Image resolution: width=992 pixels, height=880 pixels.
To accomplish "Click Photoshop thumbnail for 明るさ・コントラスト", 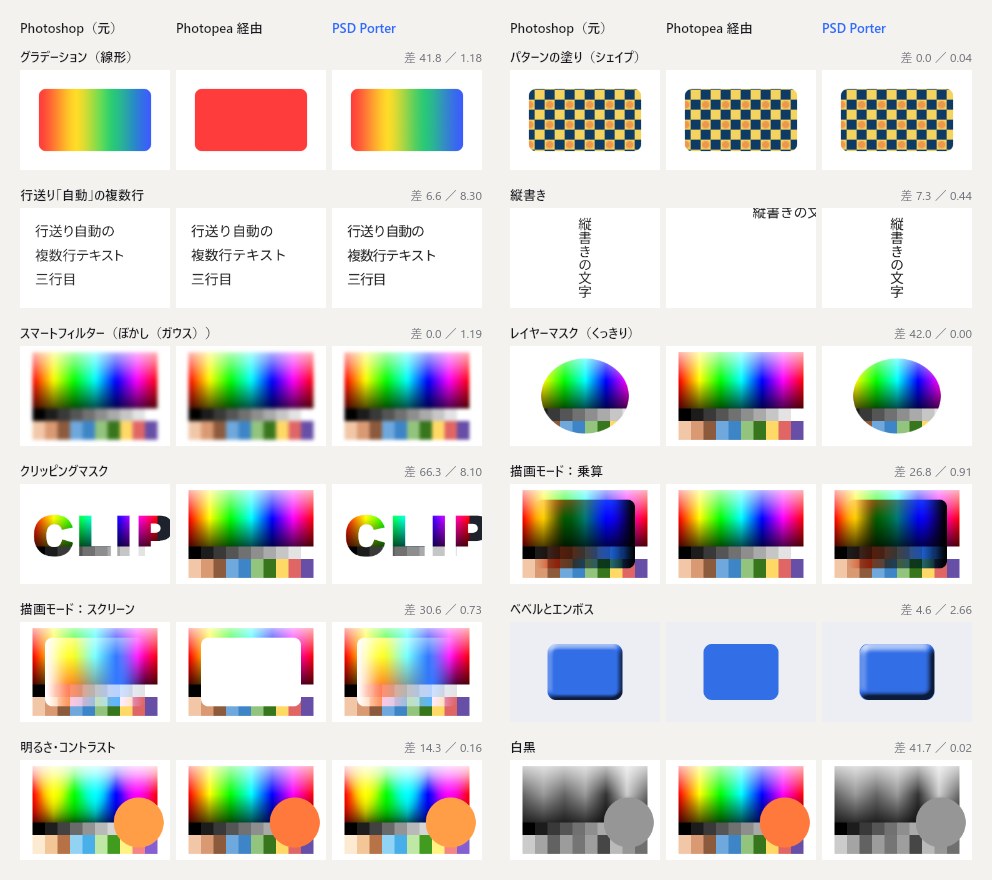I will (x=95, y=810).
